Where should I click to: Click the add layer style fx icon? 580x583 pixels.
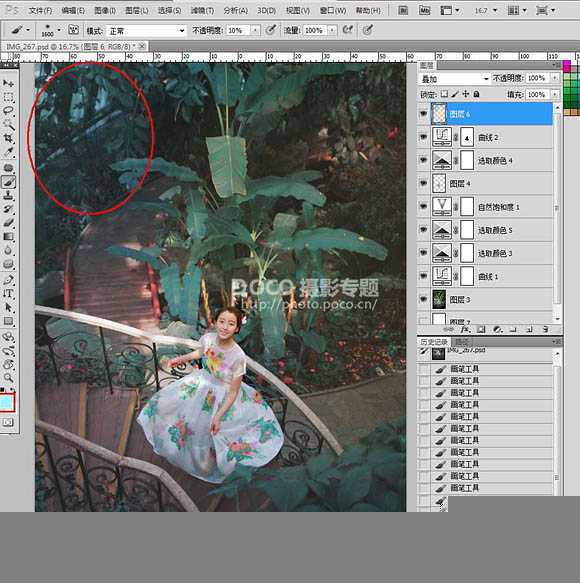tap(465, 329)
